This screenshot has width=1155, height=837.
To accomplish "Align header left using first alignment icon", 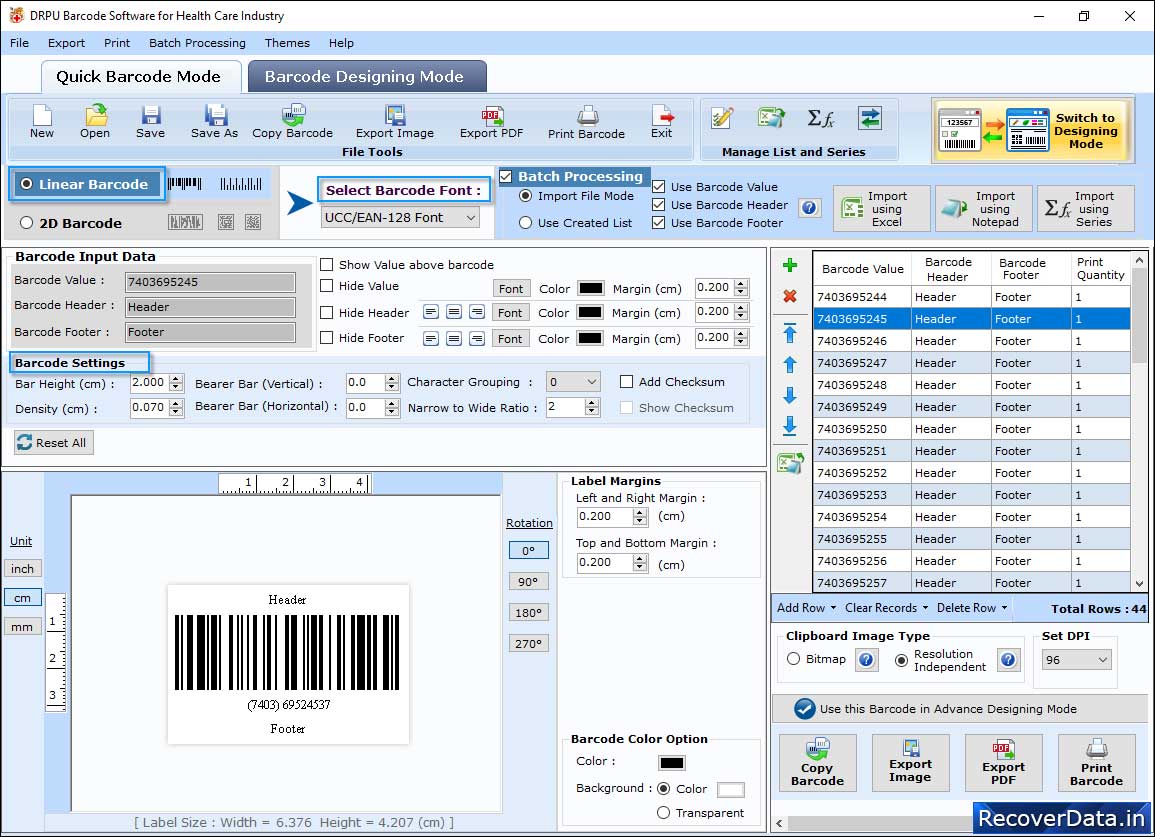I will click(431, 312).
